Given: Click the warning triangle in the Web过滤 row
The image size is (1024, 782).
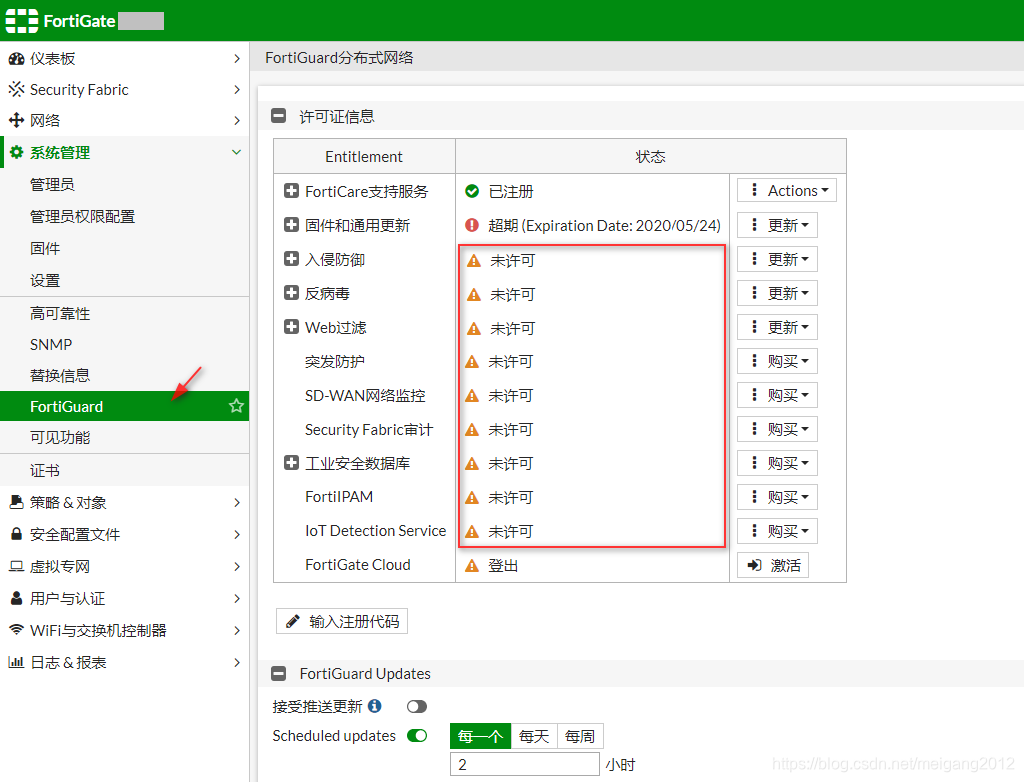Looking at the screenshot, I should pyautogui.click(x=474, y=329).
